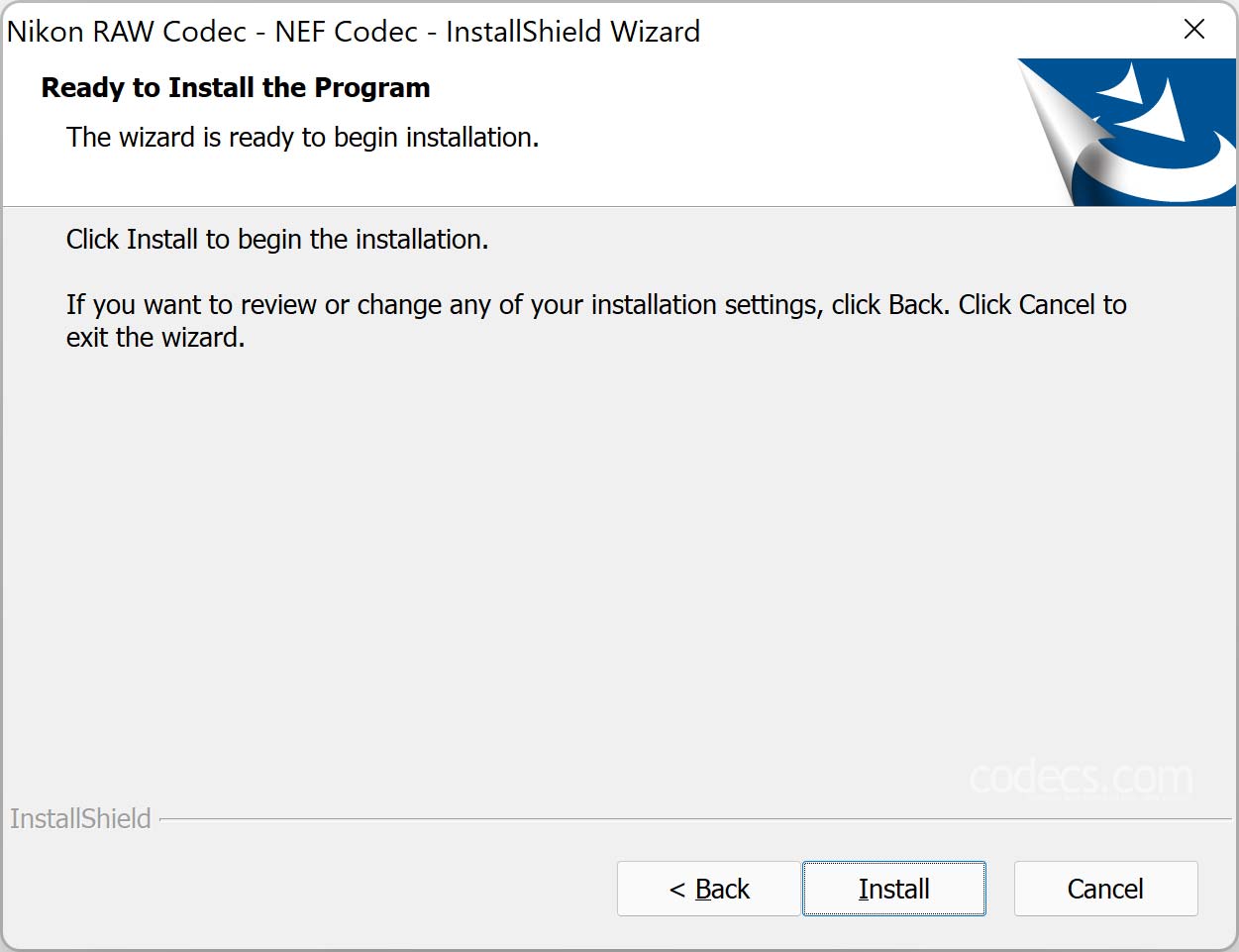Click the codecs.com watermark text
This screenshot has width=1239, height=952.
coord(1081,779)
